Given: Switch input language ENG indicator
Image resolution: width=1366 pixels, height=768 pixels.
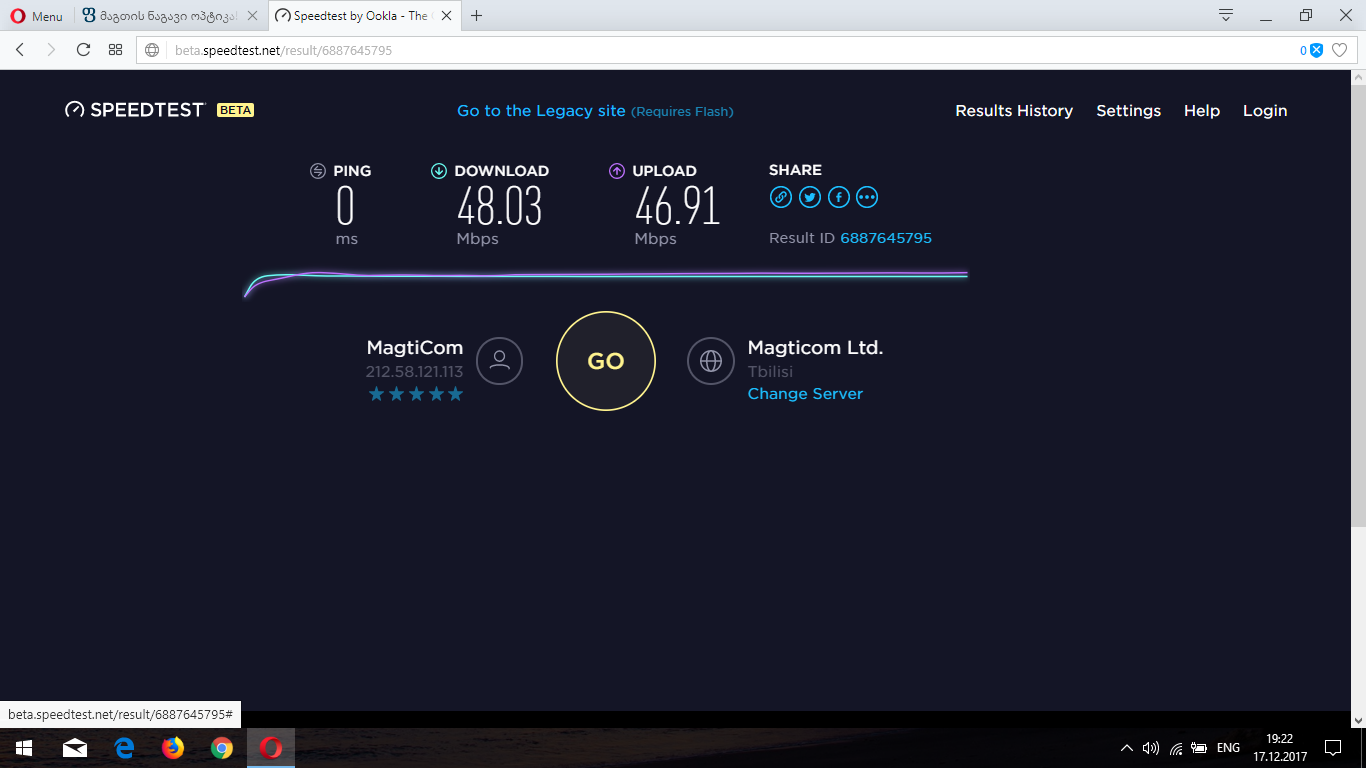Looking at the screenshot, I should tap(1228, 748).
